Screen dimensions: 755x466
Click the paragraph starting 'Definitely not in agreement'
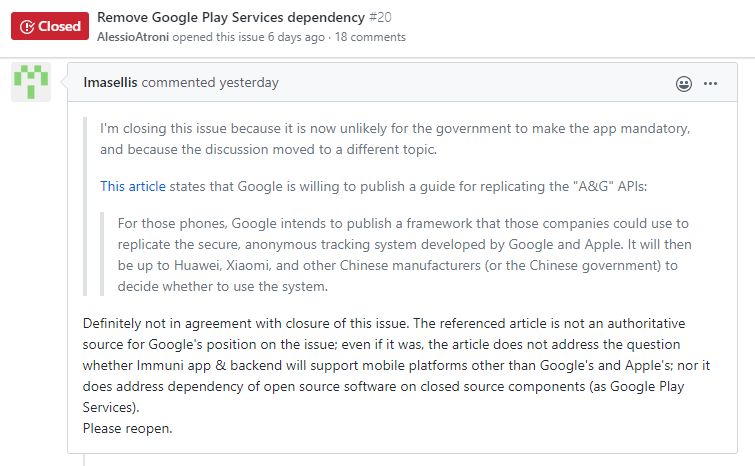[396, 365]
